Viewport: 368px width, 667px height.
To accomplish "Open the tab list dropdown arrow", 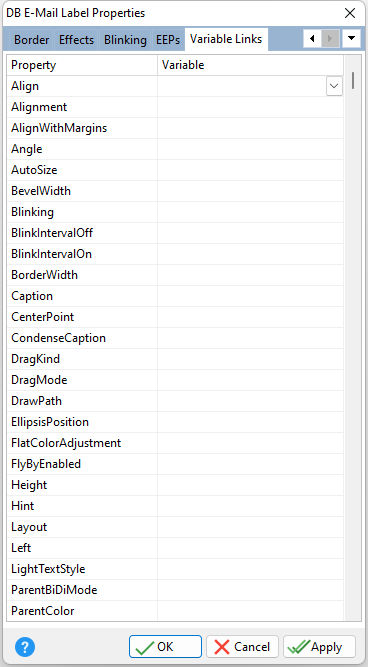I will coord(351,39).
